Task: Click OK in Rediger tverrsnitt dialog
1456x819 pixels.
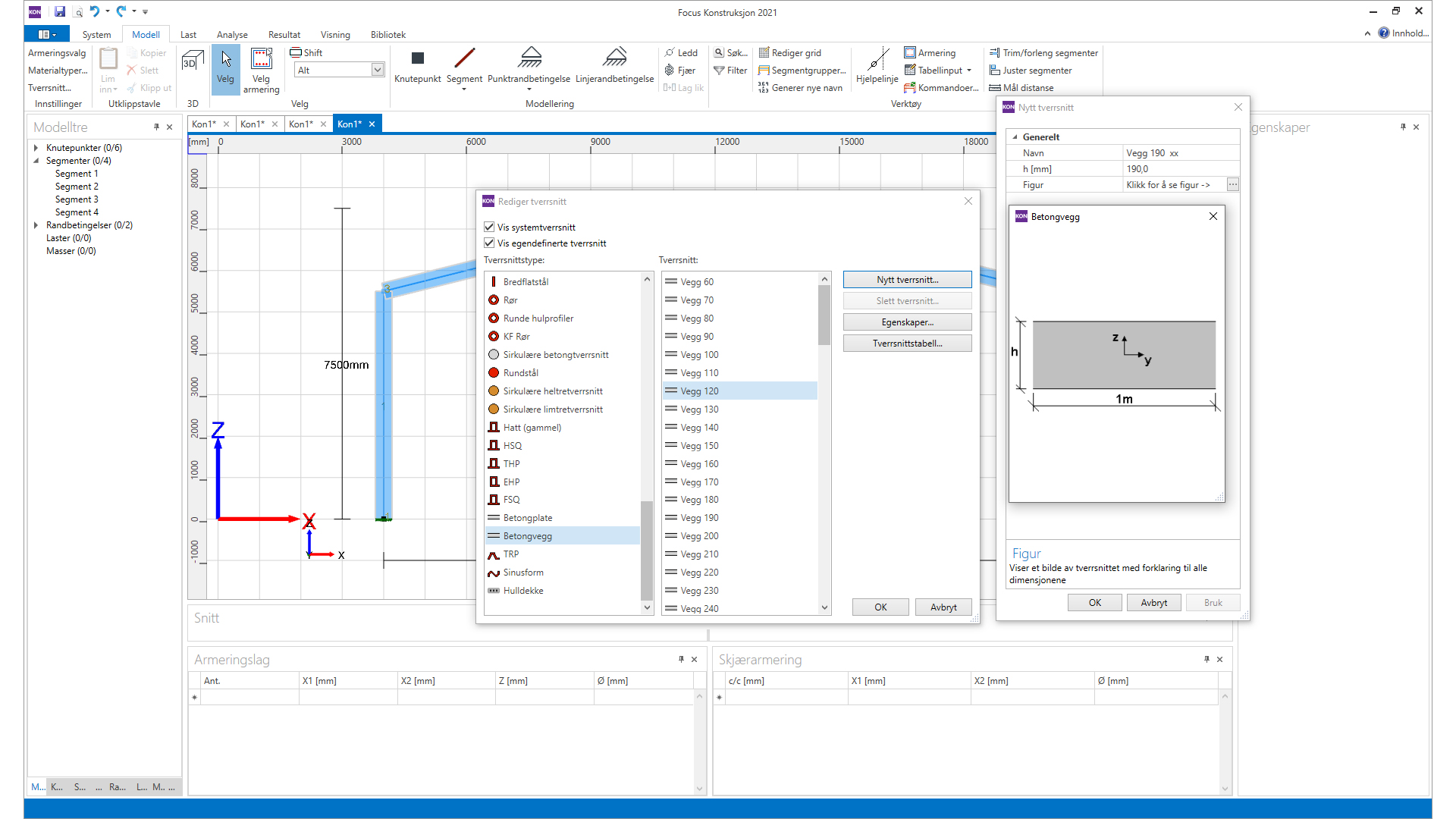Action: click(x=880, y=607)
